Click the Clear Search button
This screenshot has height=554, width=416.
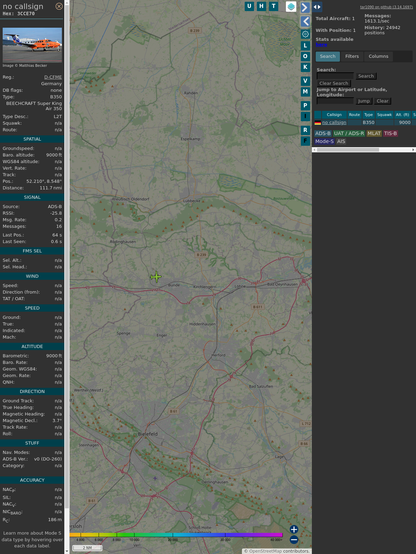(334, 83)
